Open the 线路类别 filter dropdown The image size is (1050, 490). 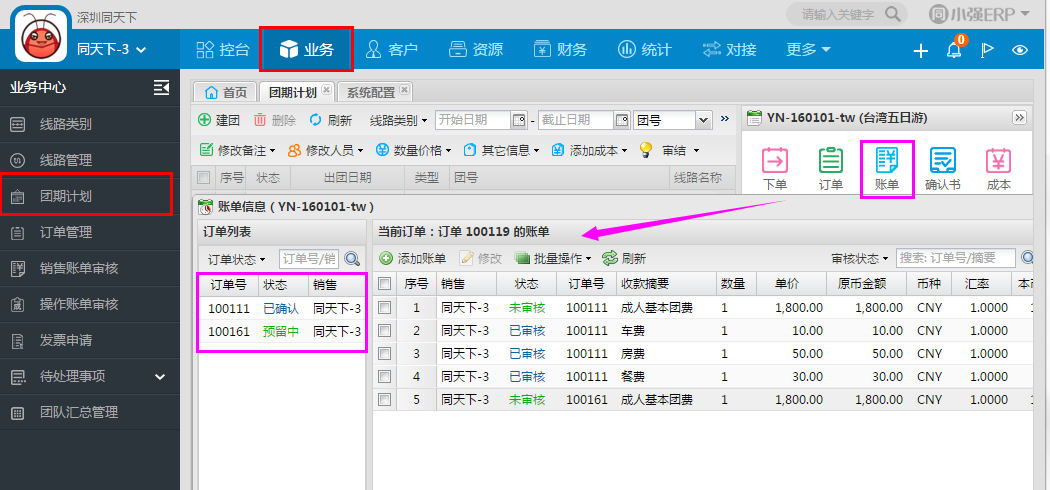[398, 120]
